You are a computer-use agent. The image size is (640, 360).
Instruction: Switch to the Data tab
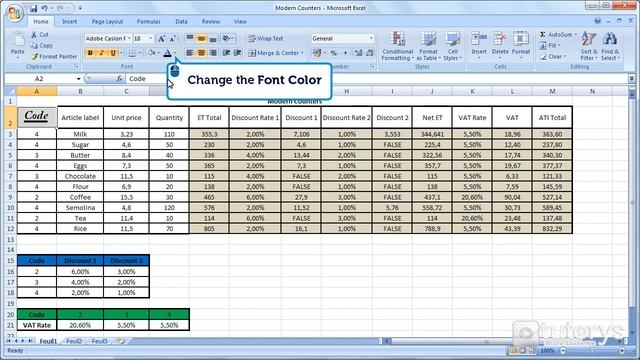[x=181, y=22]
